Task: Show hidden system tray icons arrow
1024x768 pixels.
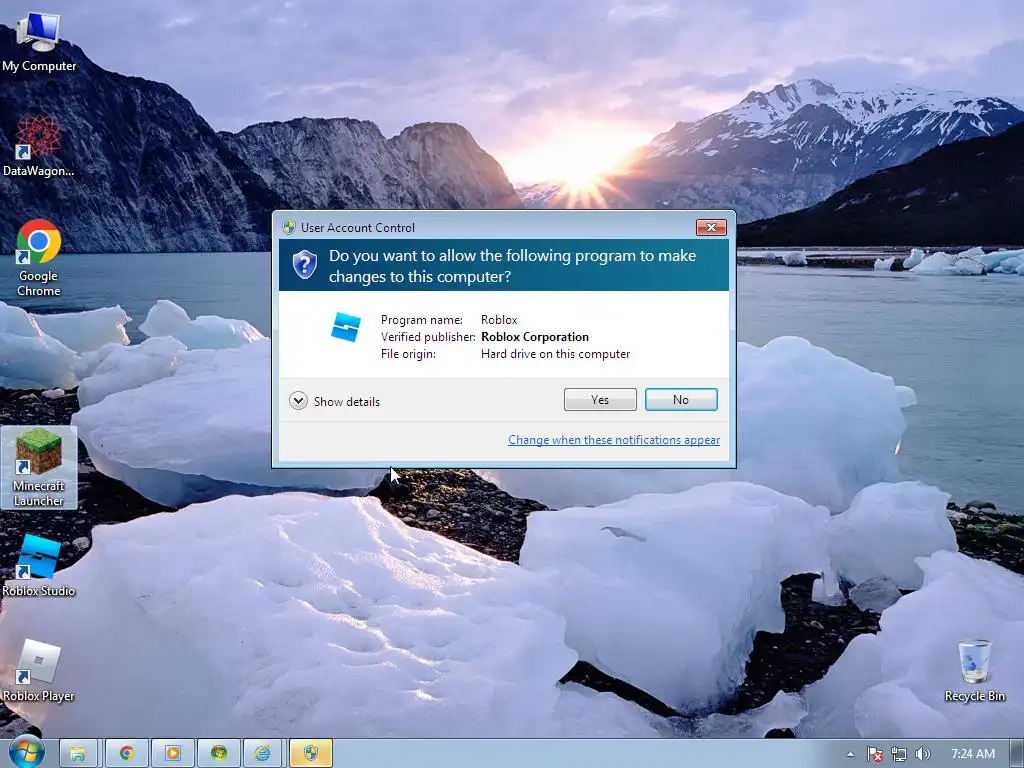Action: 850,754
